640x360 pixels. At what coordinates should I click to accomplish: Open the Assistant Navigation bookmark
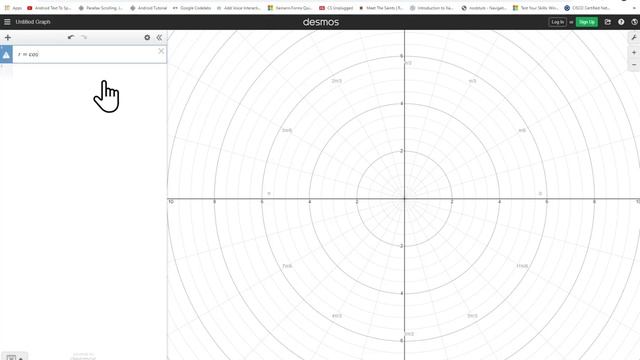pyautogui.click(x=483, y=8)
